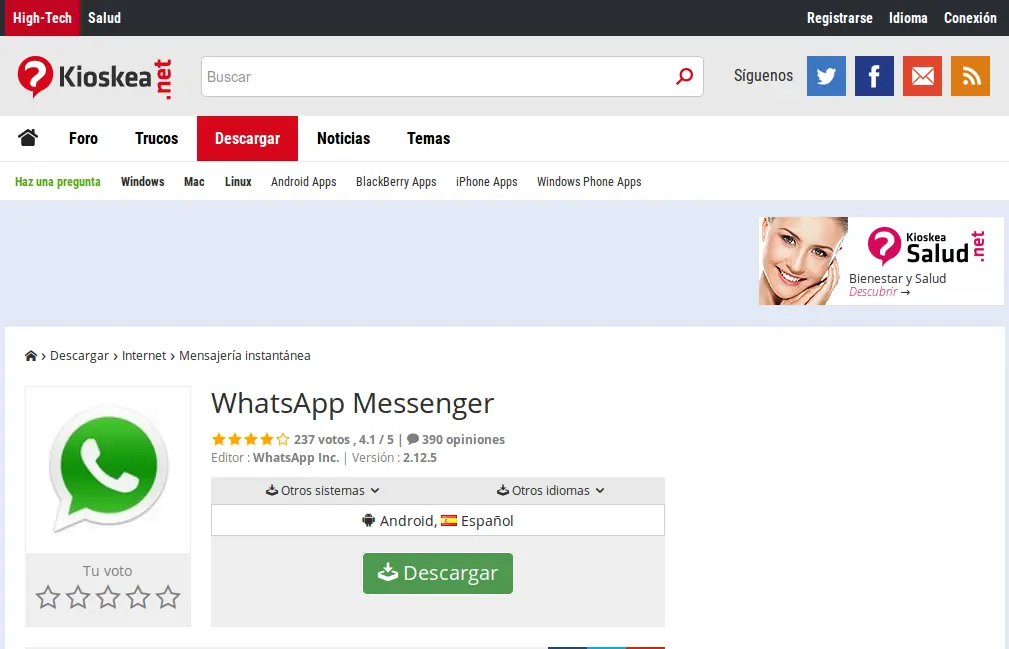Click the search magnifier icon
The height and width of the screenshot is (649, 1009).
685,77
